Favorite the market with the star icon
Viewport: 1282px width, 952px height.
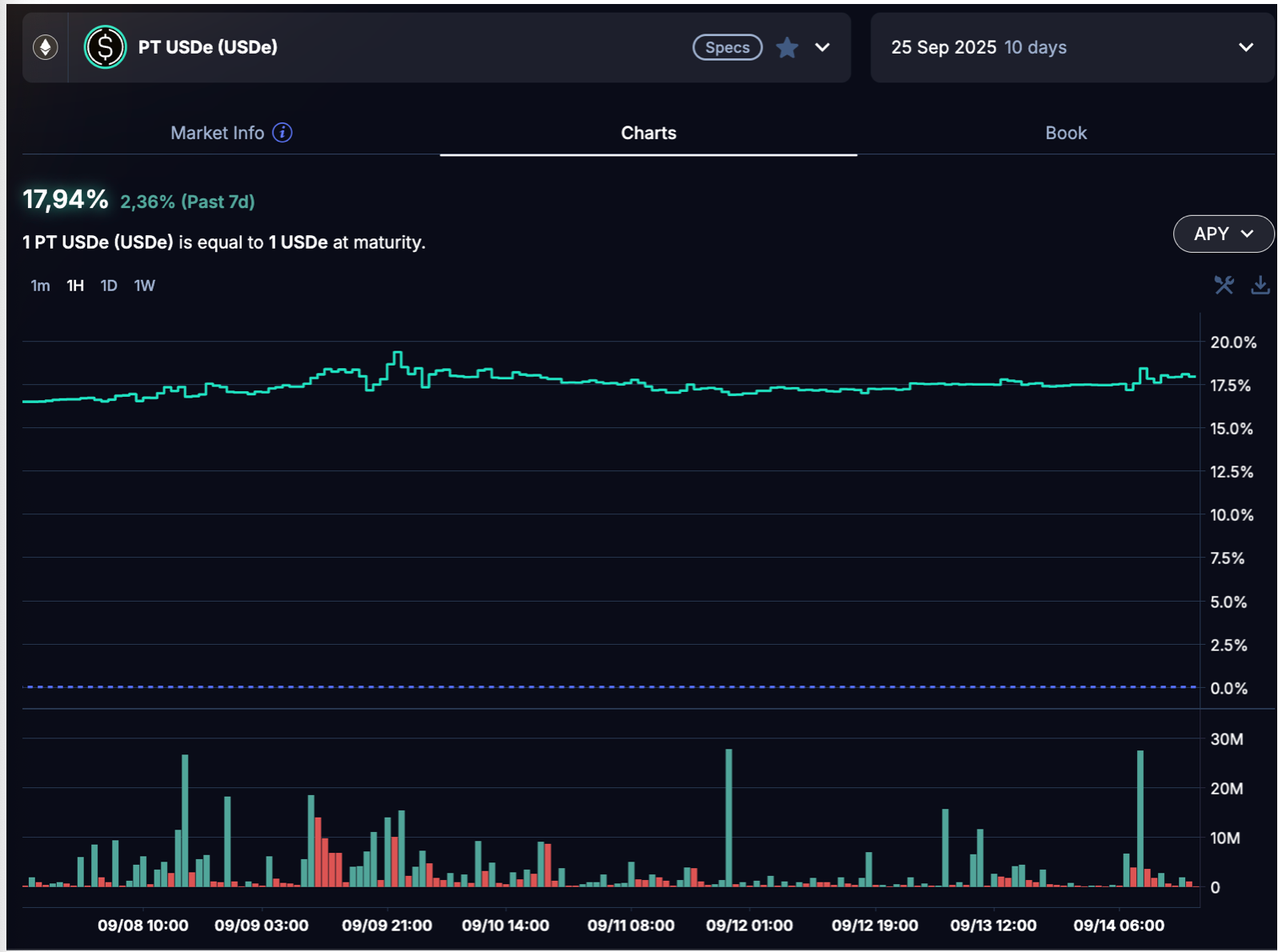787,48
